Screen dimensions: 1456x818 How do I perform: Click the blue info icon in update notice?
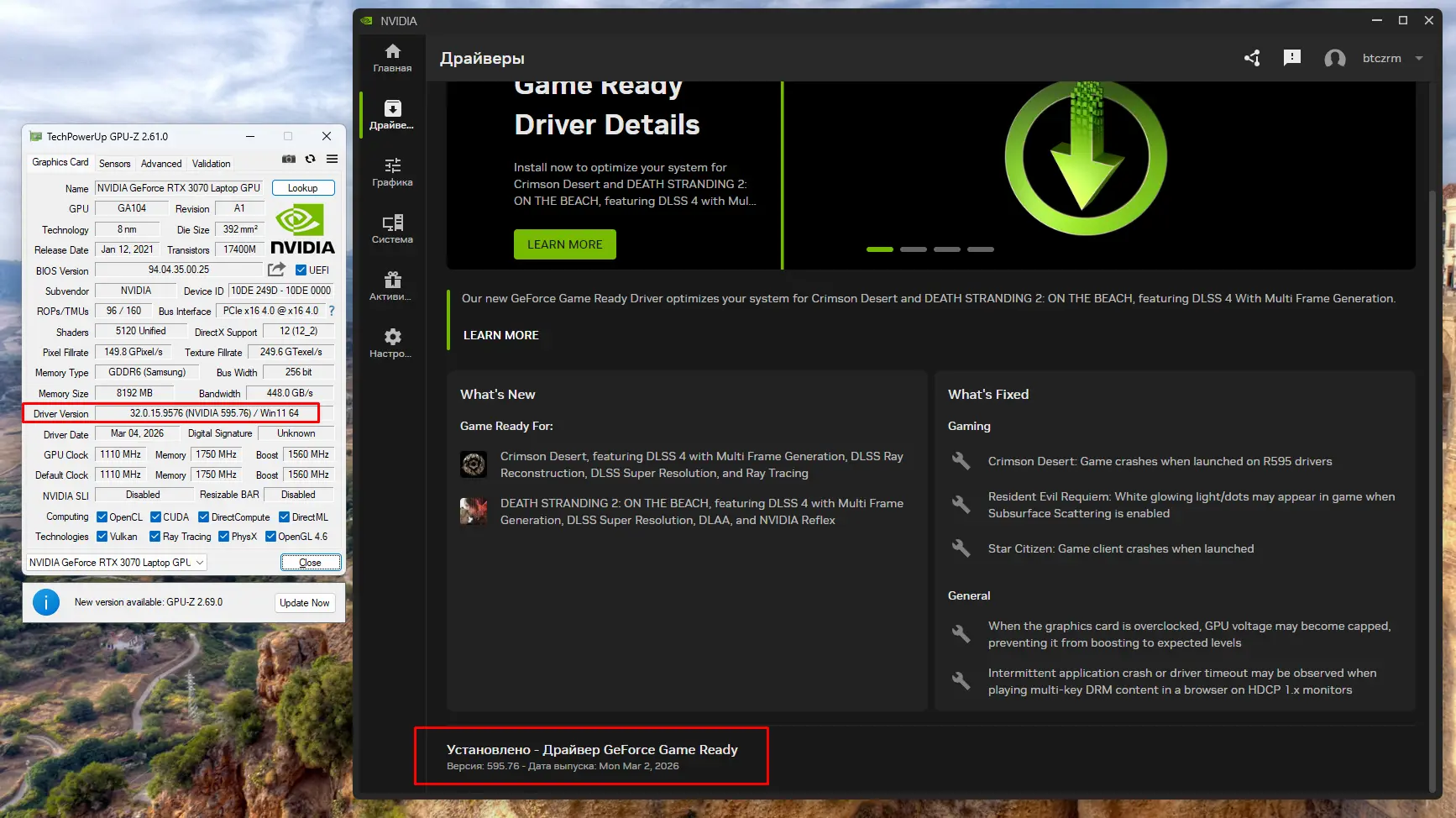[46, 602]
